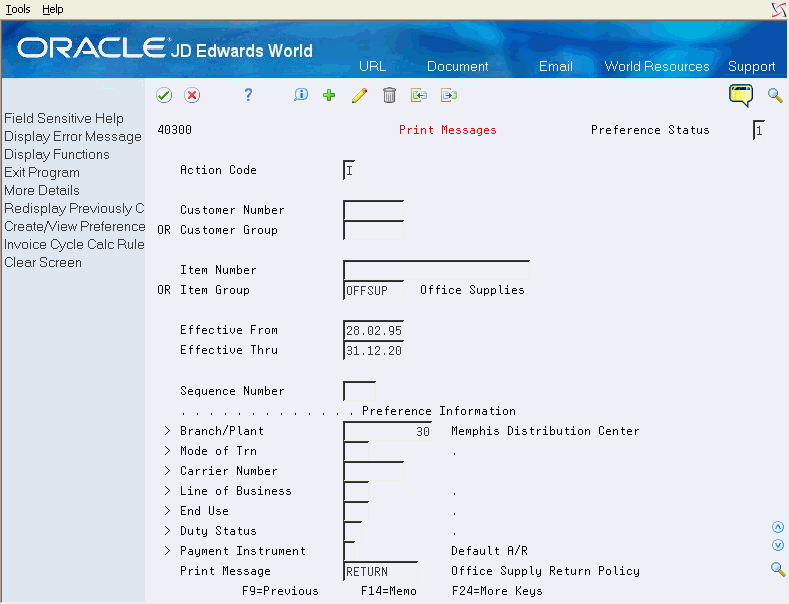Screen dimensions: 789x604
Task: Click the bottom magnifying glass icon
Action: coord(778,569)
